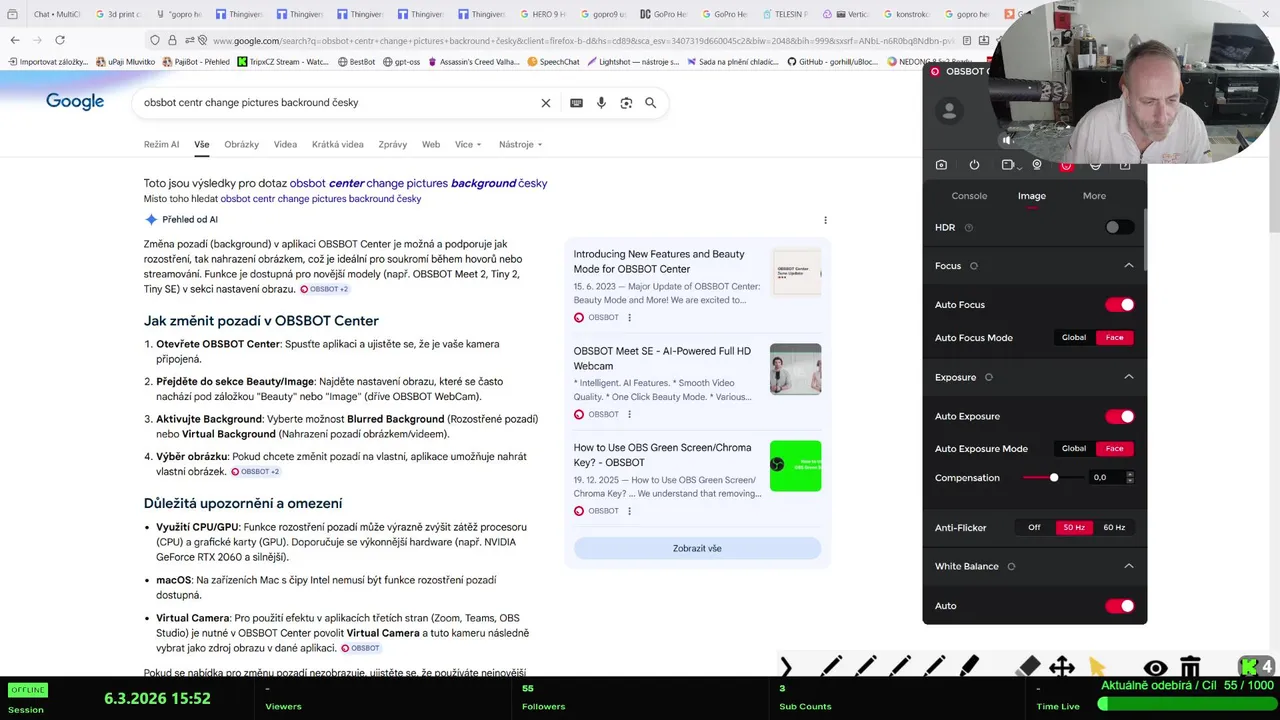Click the OBSBOT video record icon
Viewport: 1280px width, 720px height.
(x=1007, y=165)
